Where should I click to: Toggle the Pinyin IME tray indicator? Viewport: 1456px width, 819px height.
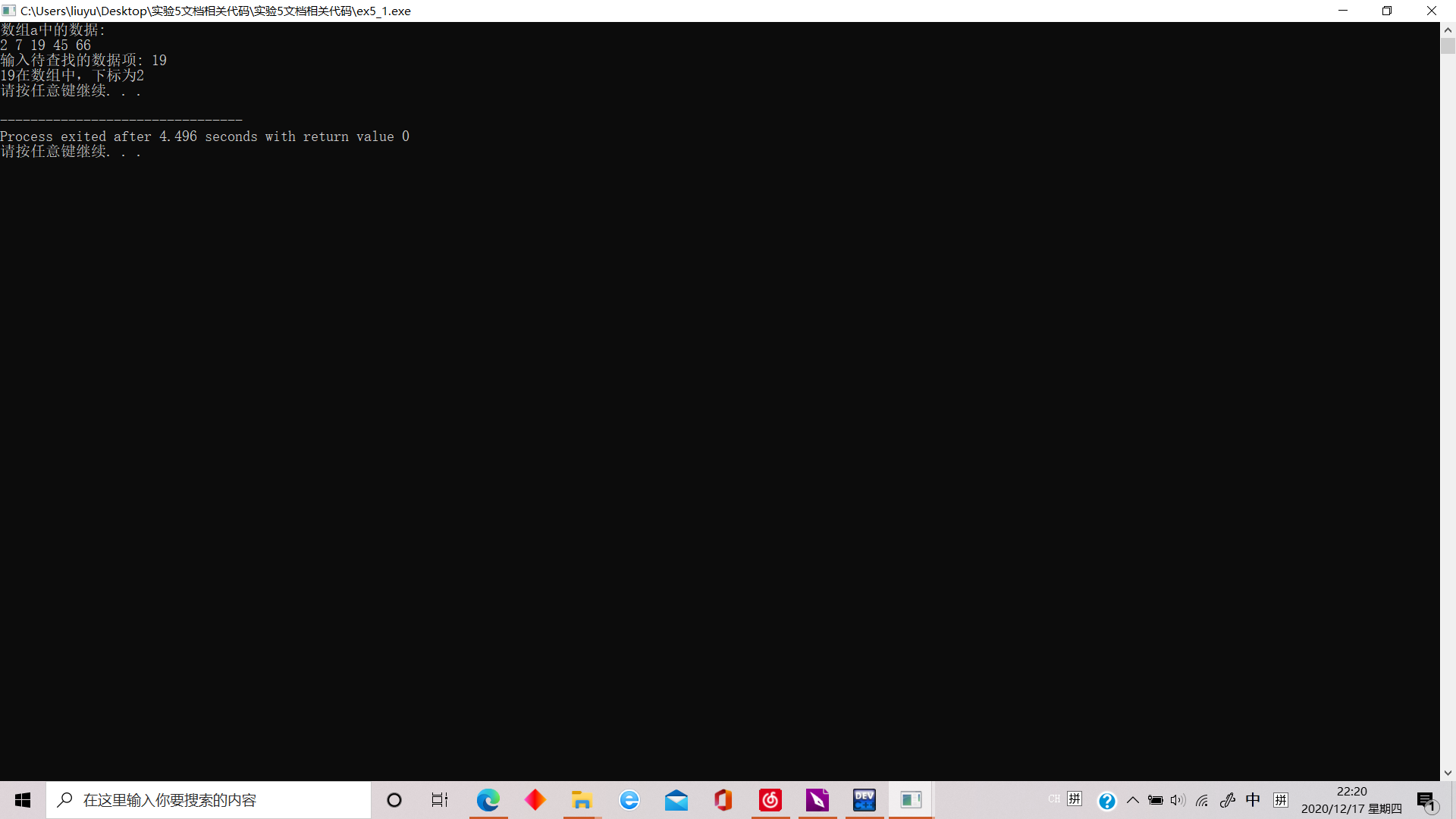pyautogui.click(x=1281, y=800)
